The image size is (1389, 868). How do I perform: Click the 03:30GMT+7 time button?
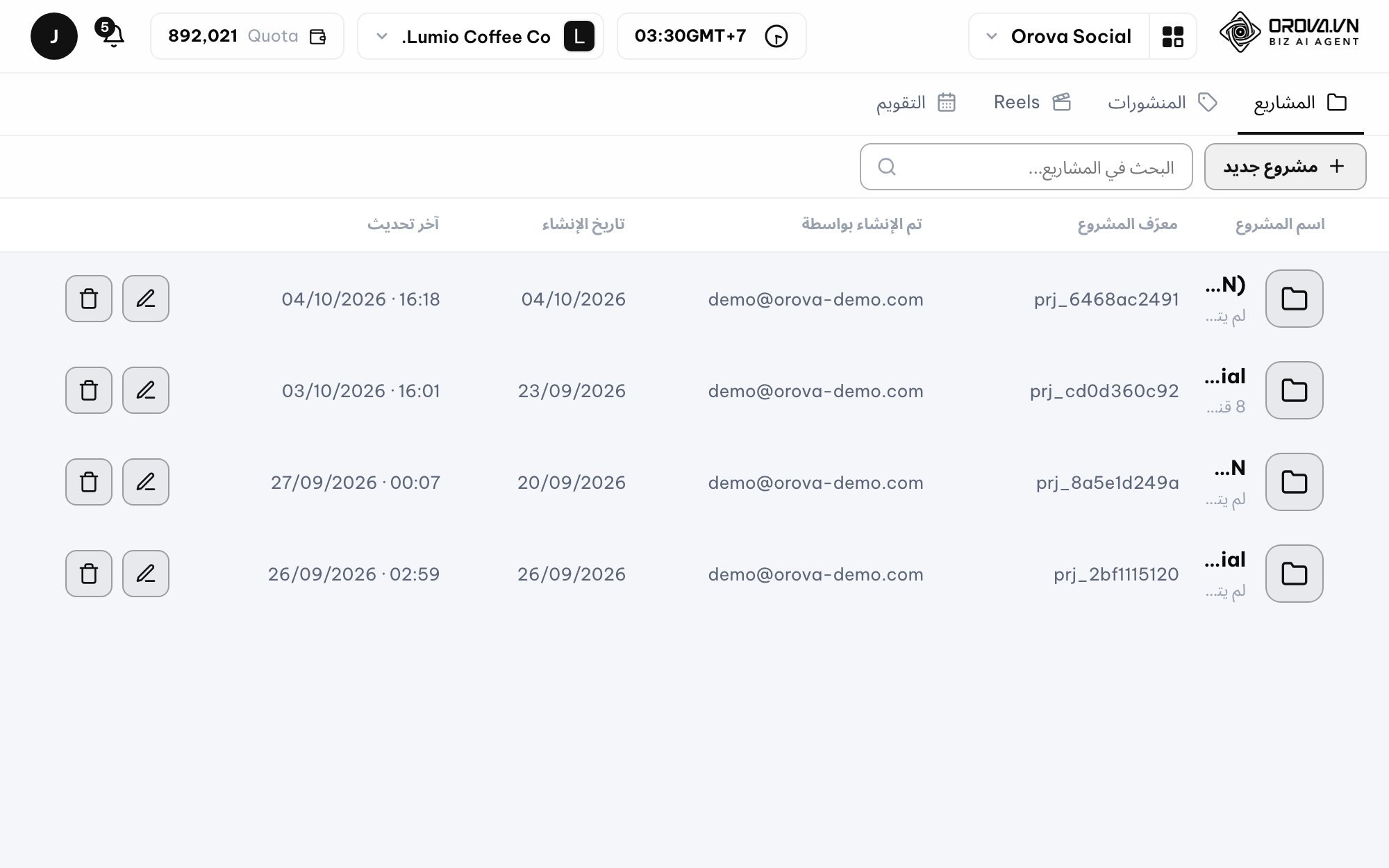pos(712,36)
